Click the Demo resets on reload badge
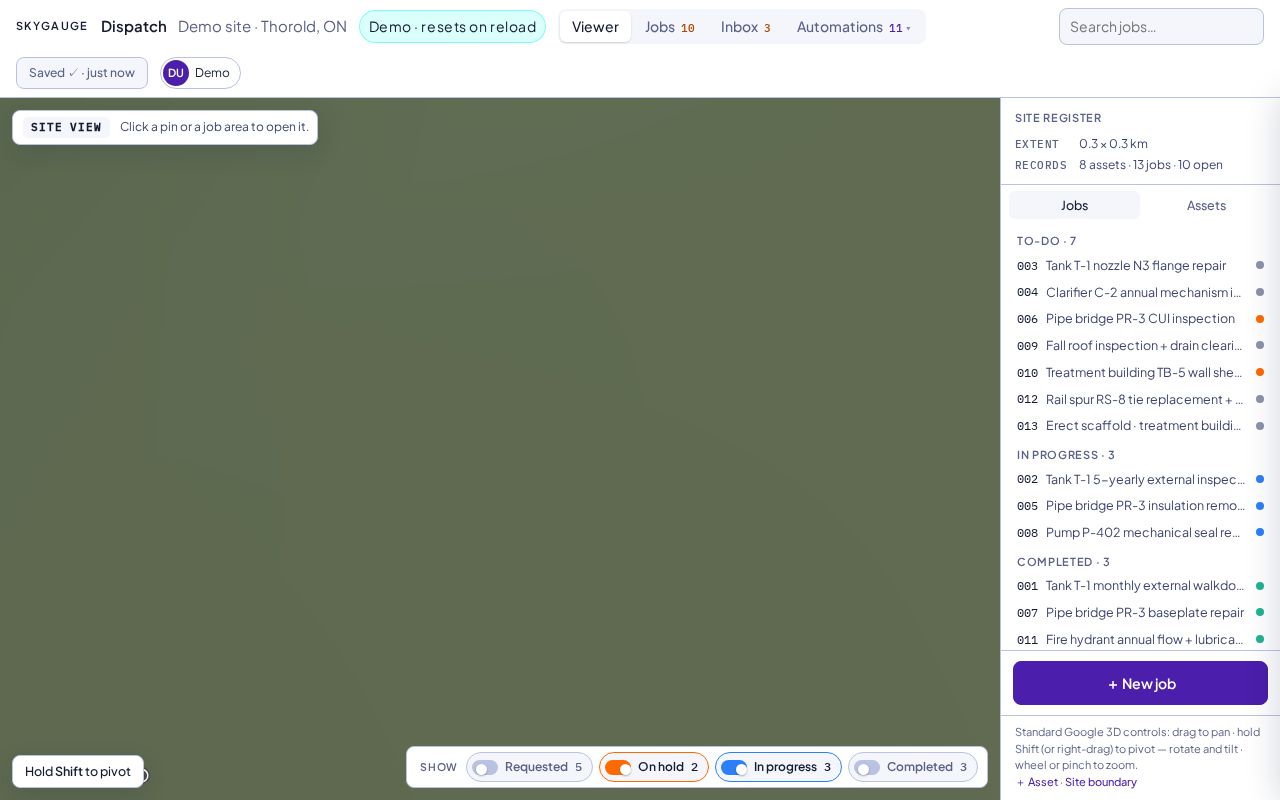 click(x=452, y=27)
